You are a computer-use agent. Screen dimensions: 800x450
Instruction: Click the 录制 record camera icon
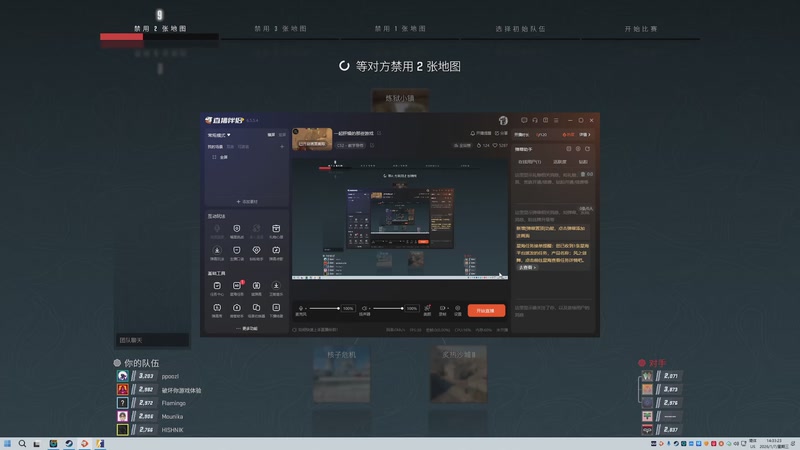(442, 308)
